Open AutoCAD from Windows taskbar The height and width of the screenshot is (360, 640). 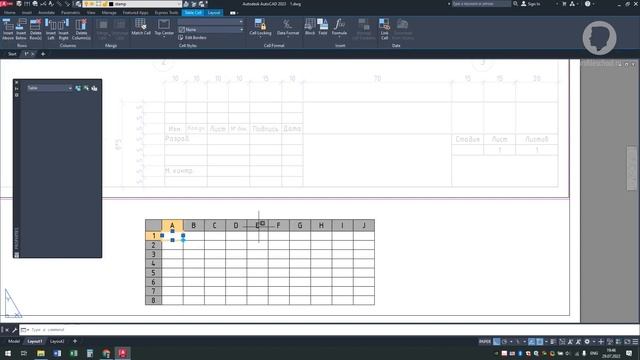(122, 353)
